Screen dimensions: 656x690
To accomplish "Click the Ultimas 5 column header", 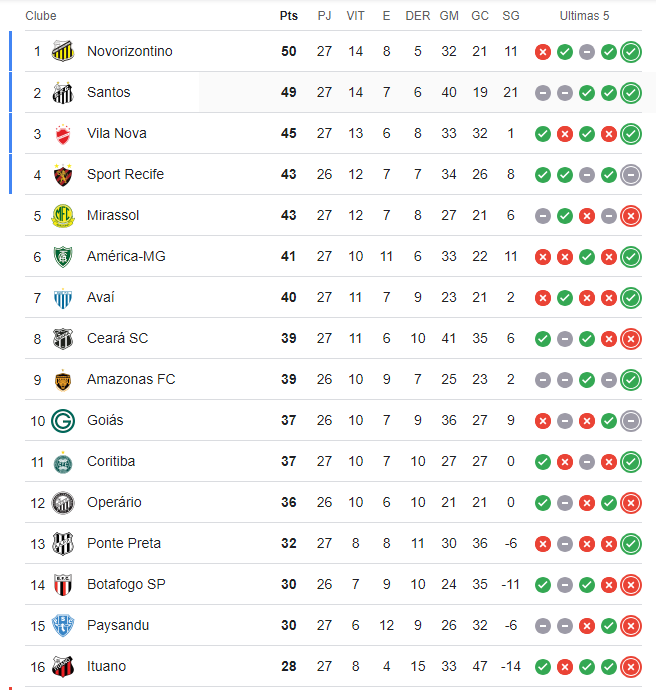I will tap(584, 16).
